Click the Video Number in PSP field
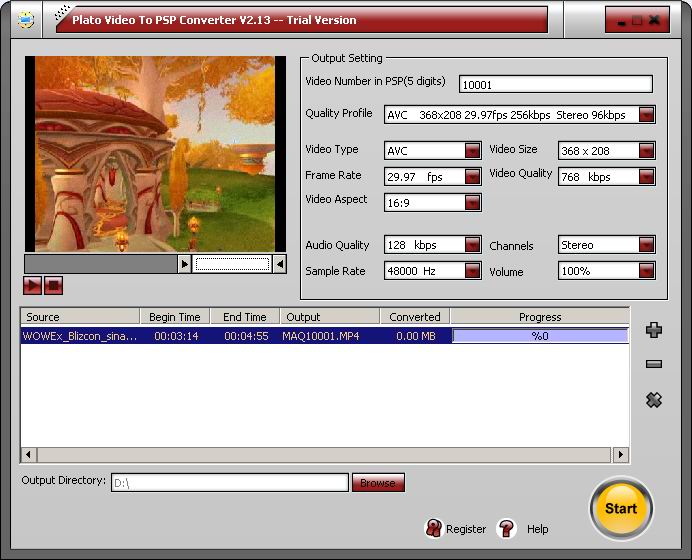 pyautogui.click(x=556, y=84)
